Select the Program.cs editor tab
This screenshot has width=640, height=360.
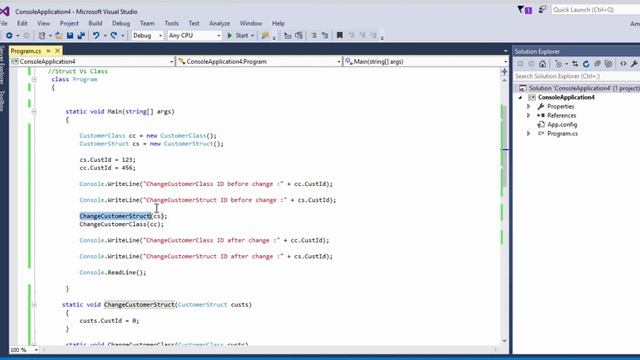[26, 51]
